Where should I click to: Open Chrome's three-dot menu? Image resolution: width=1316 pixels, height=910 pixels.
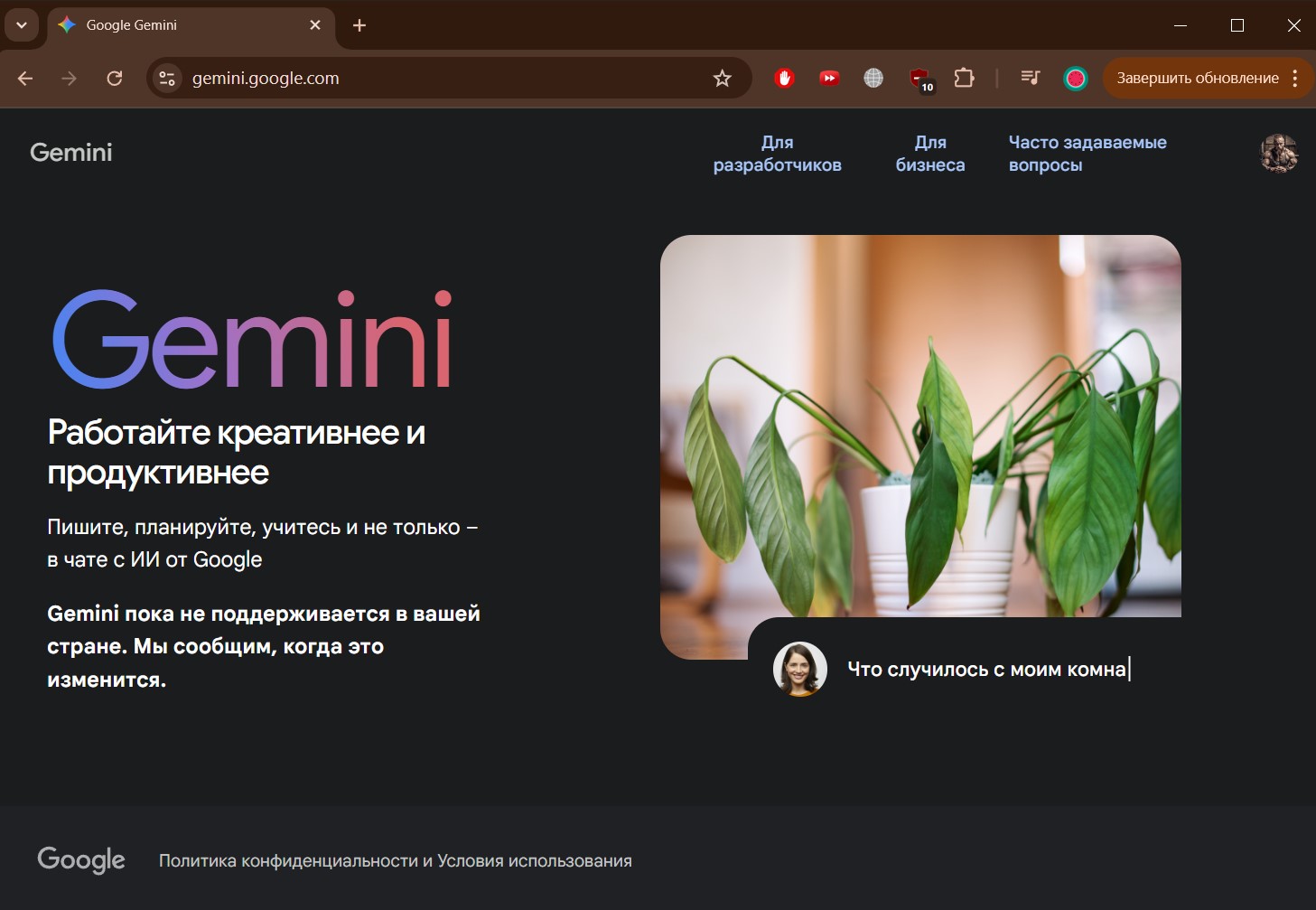[1295, 79]
